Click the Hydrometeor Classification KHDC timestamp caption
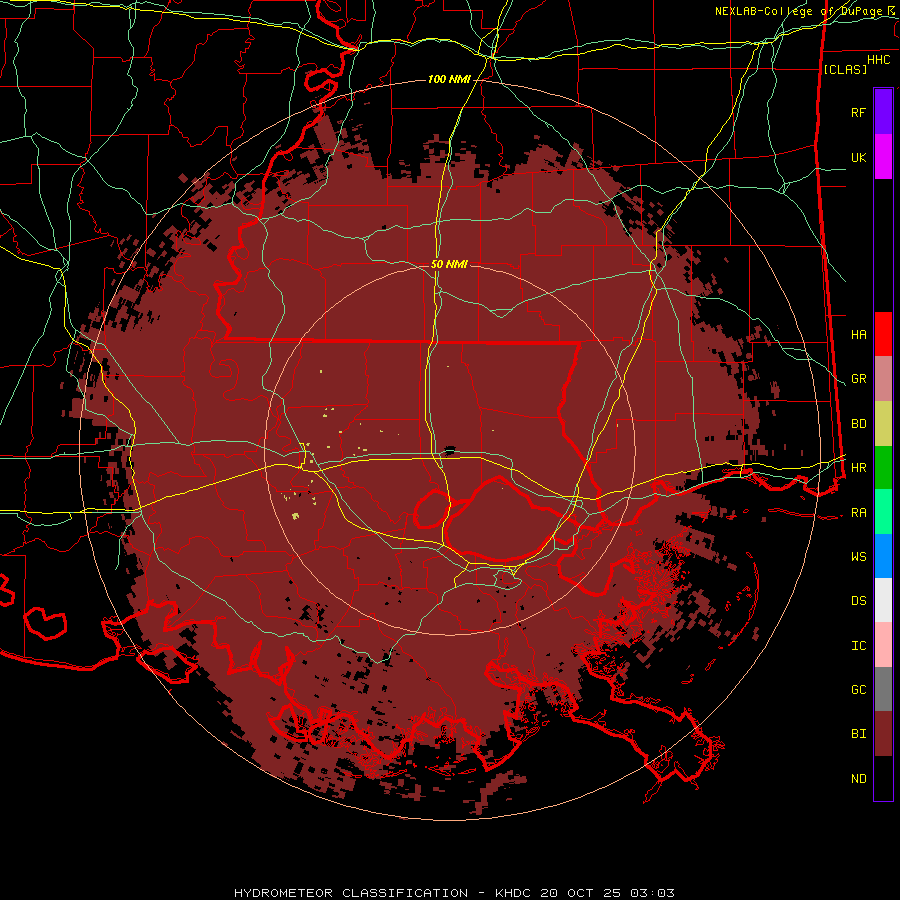 pos(454,893)
